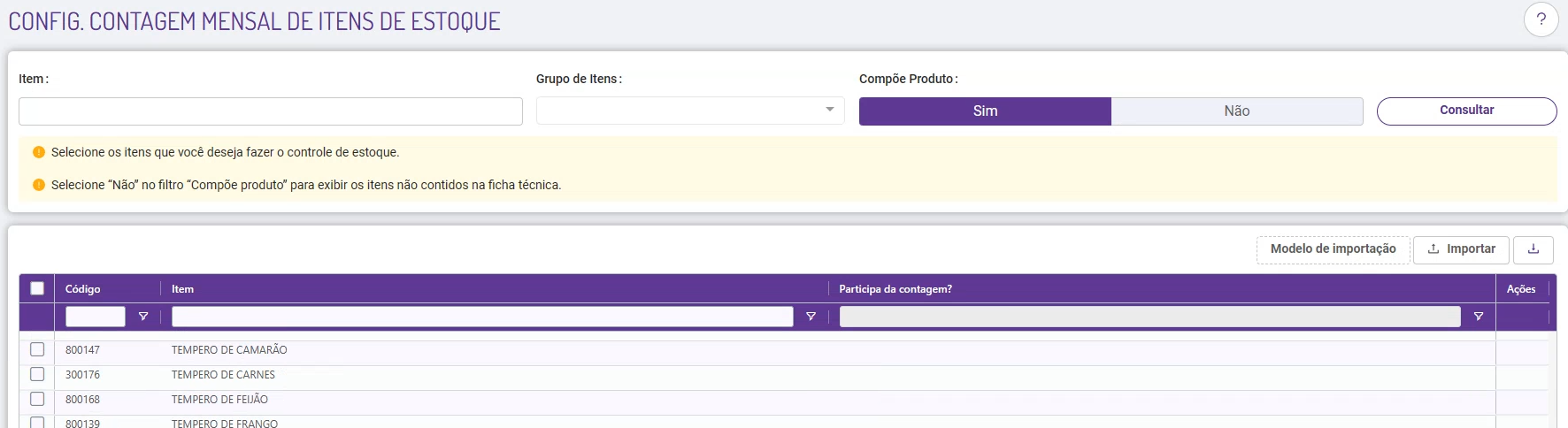This screenshot has height=428, width=1568.
Task: Click the download export icon button
Action: pyautogui.click(x=1533, y=249)
